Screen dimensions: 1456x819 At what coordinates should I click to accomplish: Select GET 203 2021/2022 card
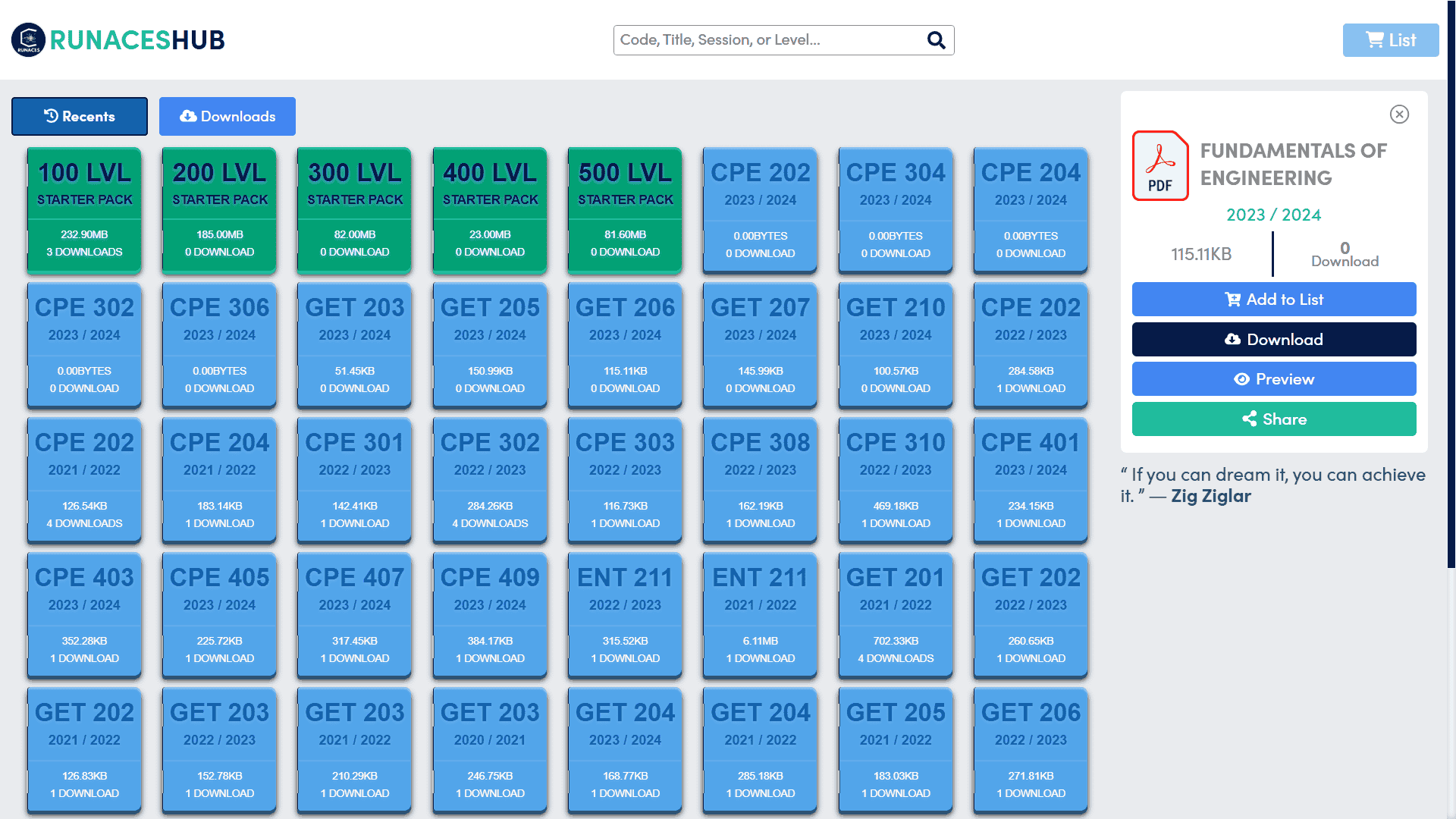[355, 750]
